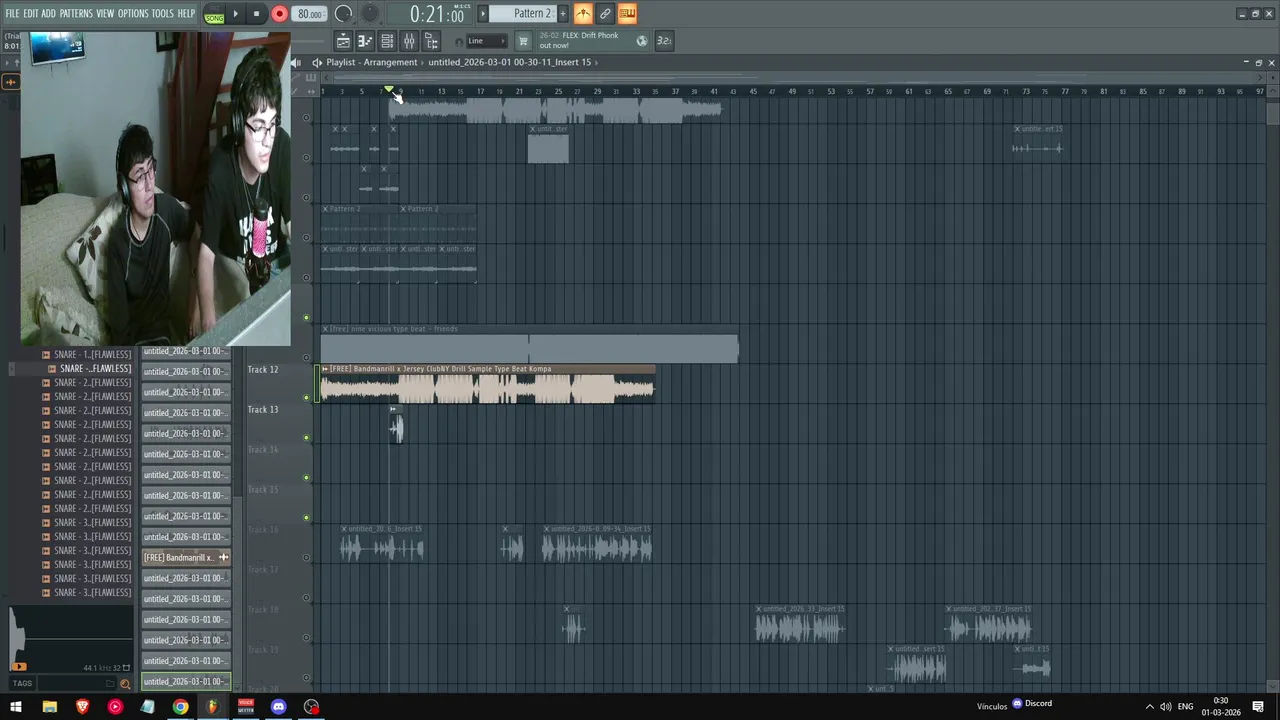1280x720 pixels.
Task: Open the VIEW menu
Action: pos(105,13)
